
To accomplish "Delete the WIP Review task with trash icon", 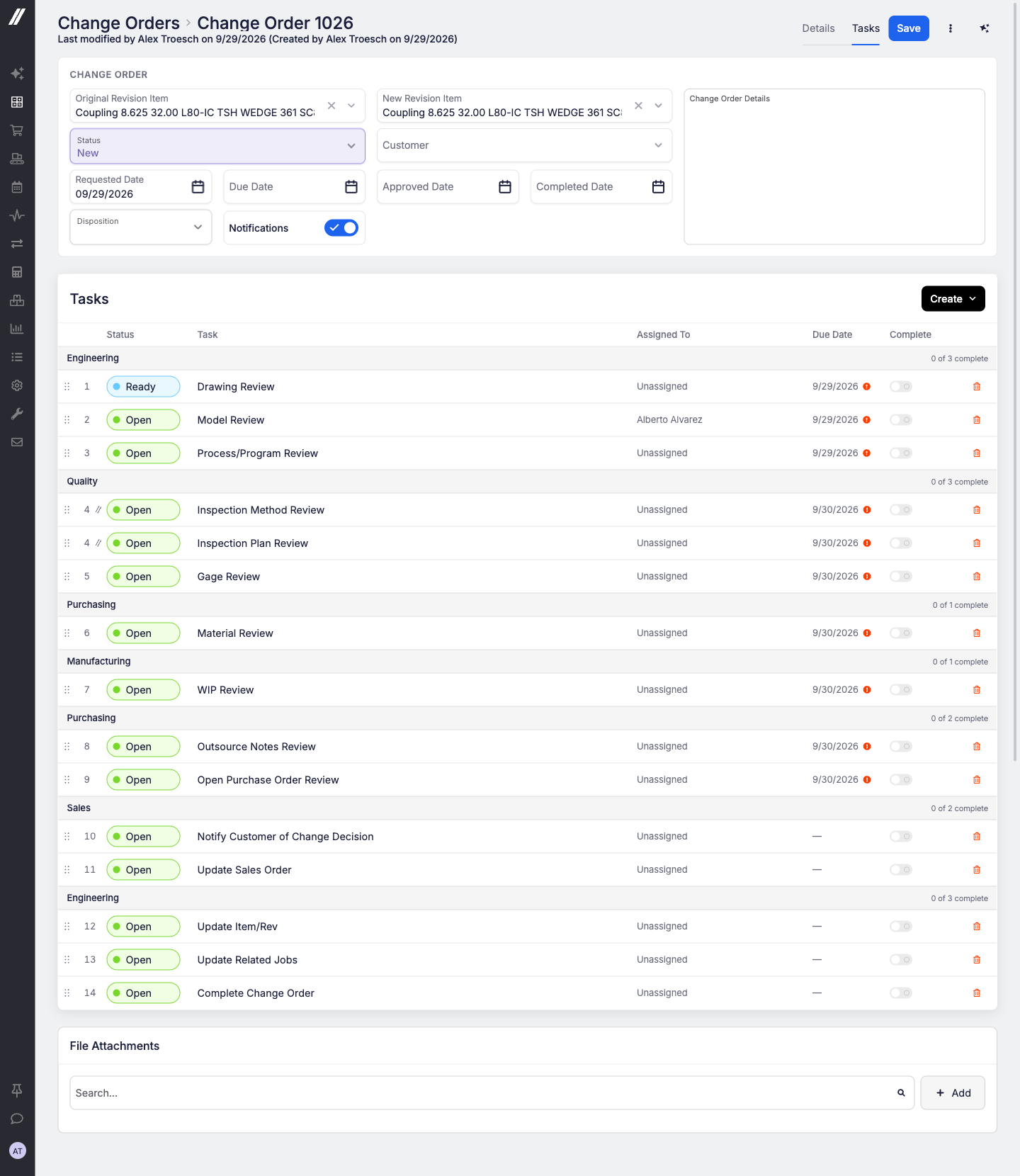I will pyautogui.click(x=977, y=690).
